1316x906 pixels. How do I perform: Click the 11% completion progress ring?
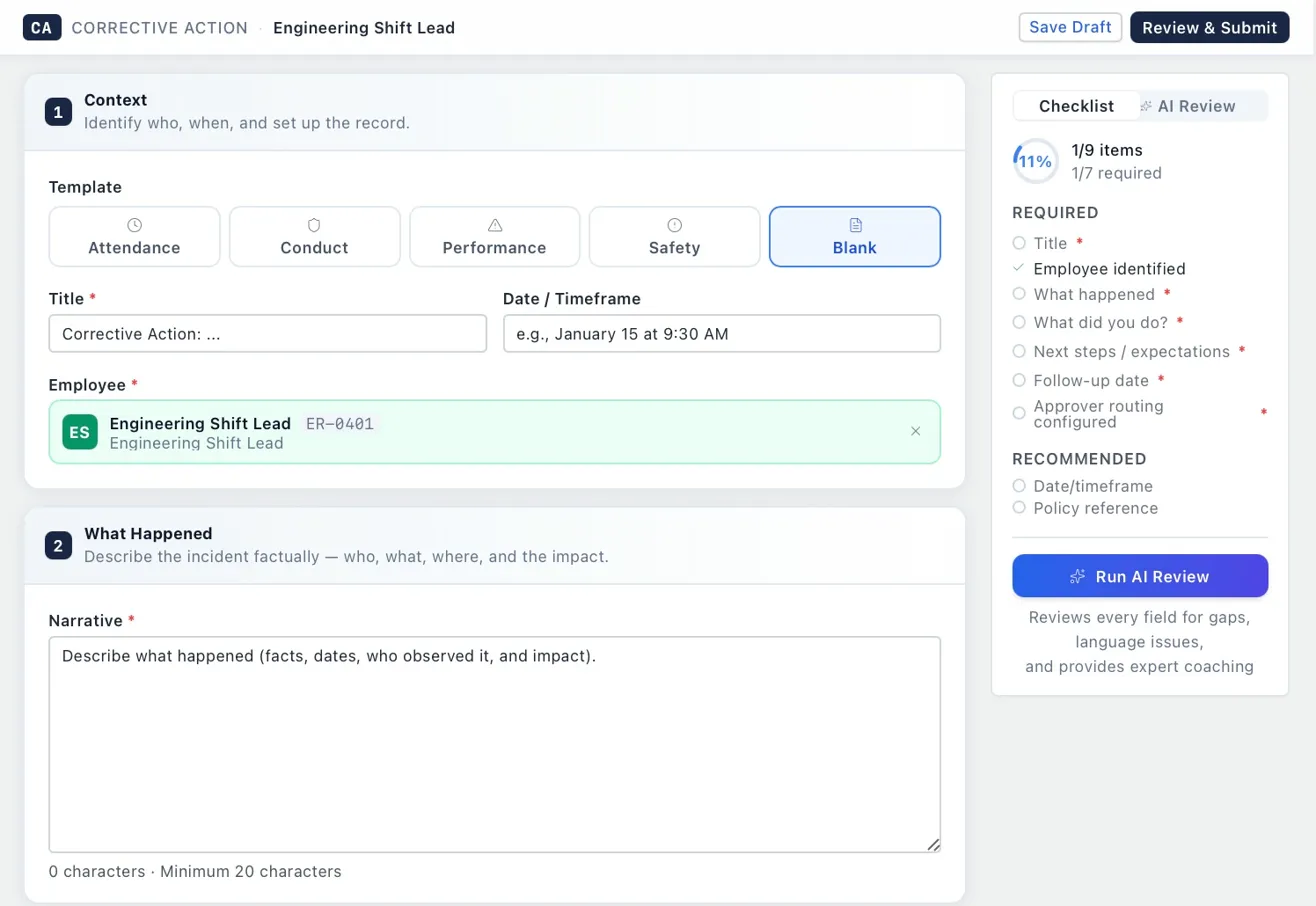[x=1034, y=160]
